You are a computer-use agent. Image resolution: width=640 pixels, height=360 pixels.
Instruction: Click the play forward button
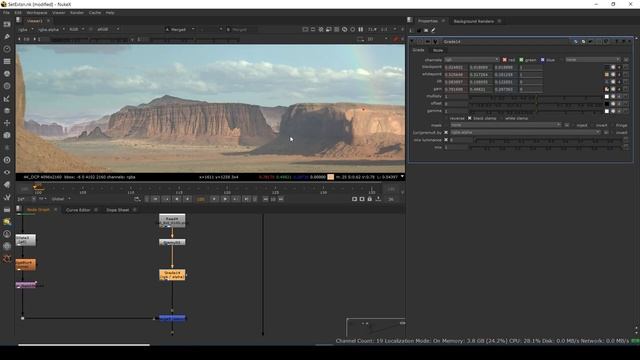[225, 199]
